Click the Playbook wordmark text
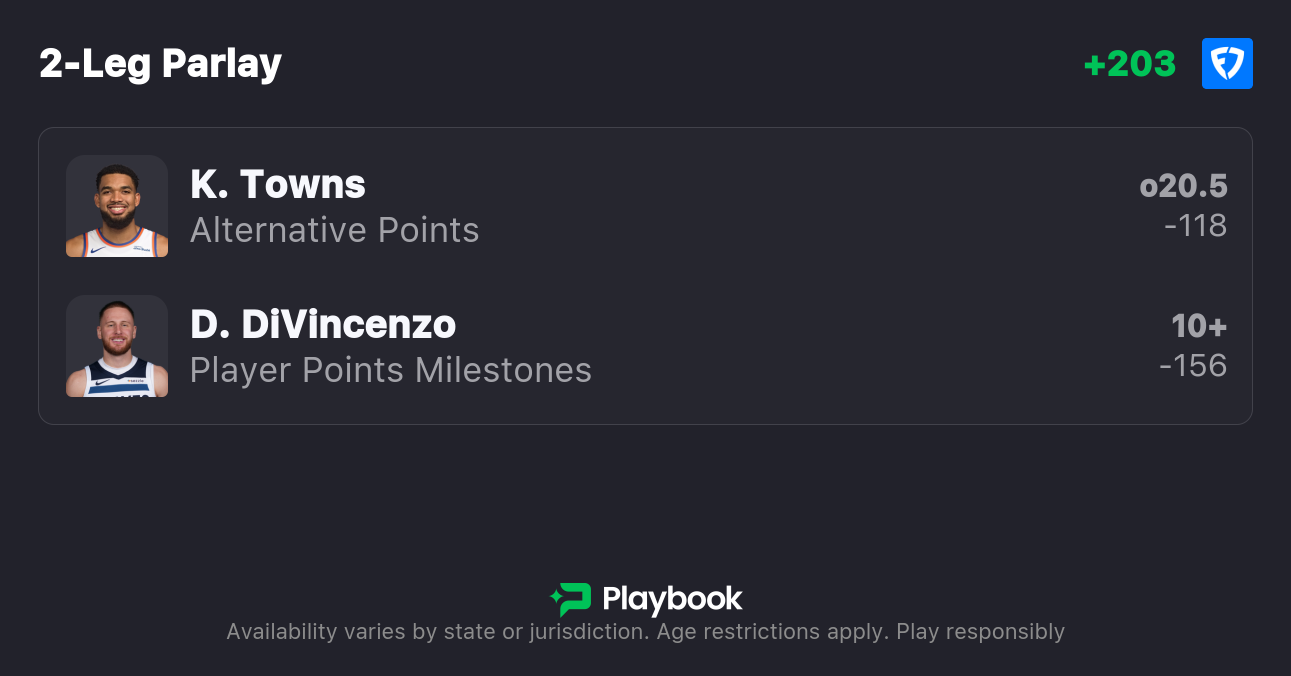 [672, 599]
